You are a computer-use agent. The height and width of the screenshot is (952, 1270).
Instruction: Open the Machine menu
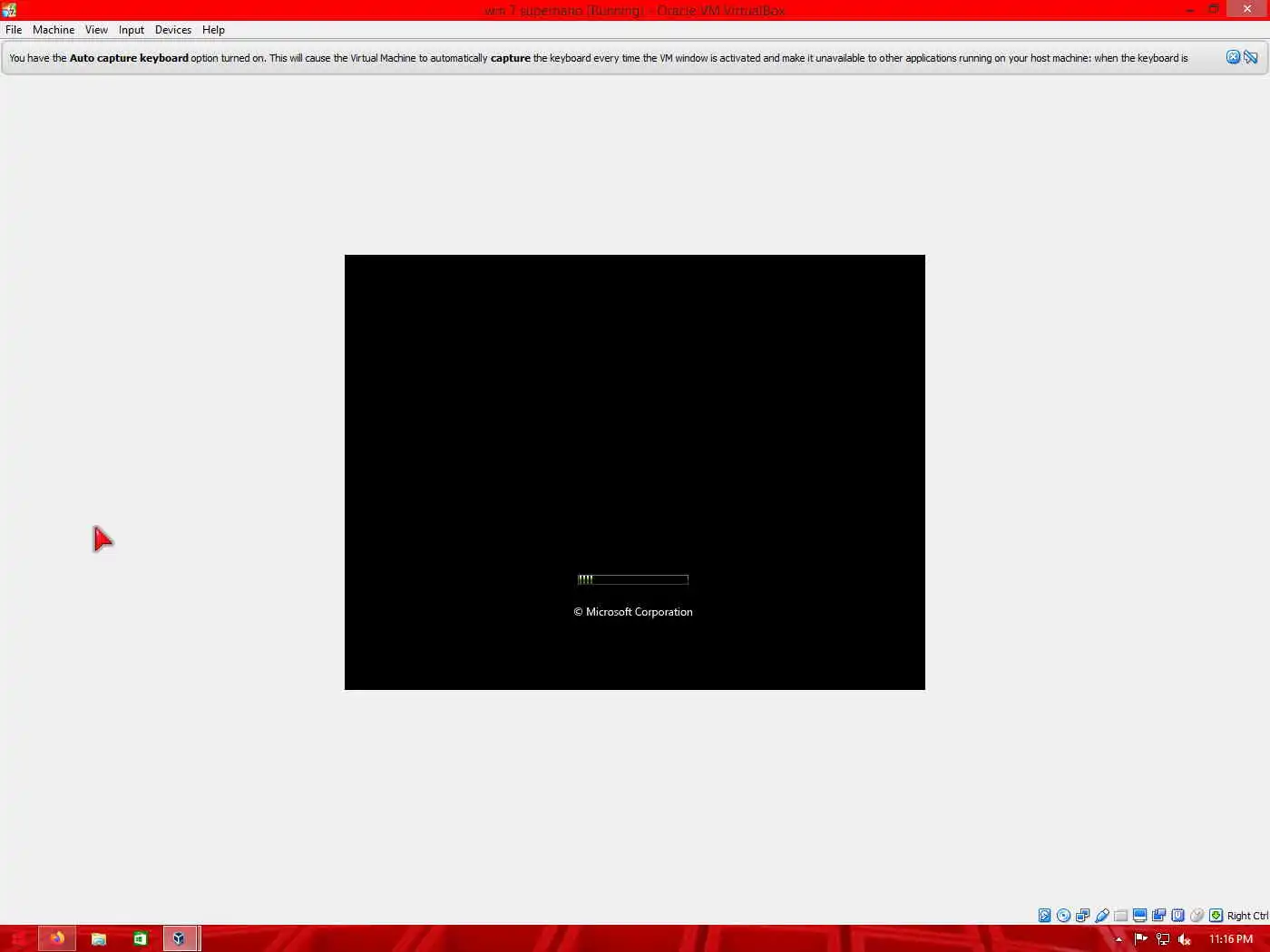tap(54, 30)
